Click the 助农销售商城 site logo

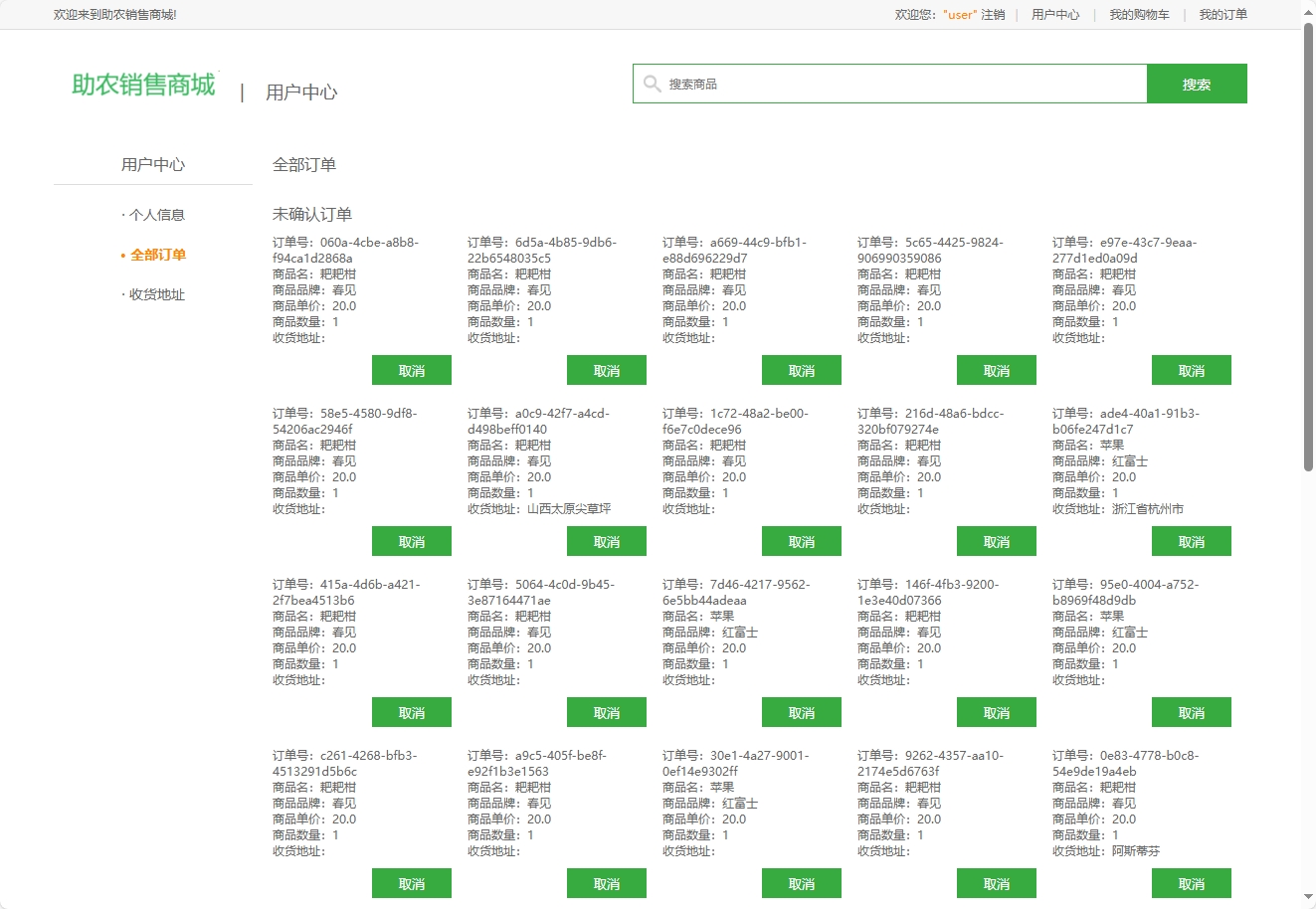pos(143,86)
